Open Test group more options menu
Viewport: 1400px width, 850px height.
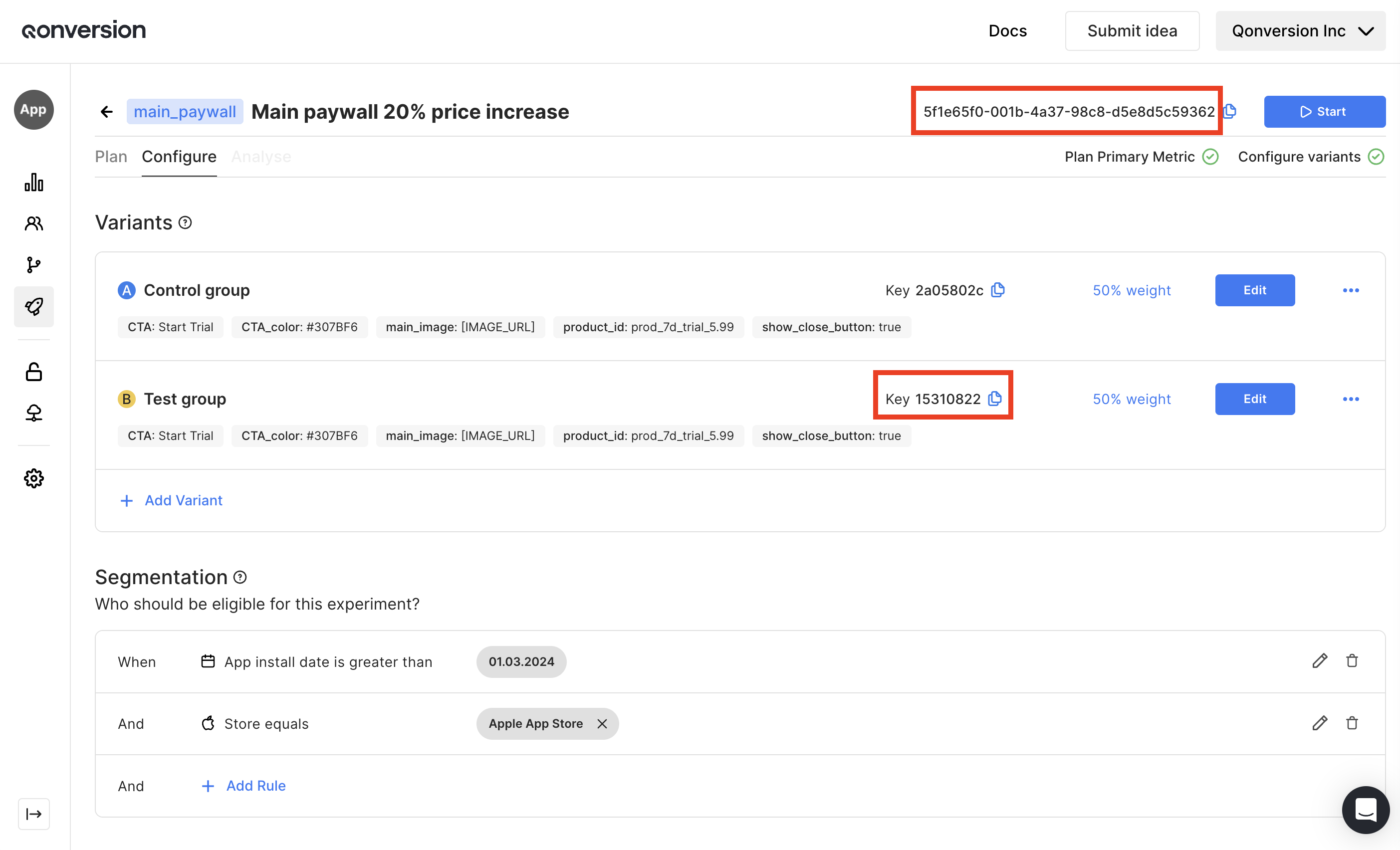pos(1351,399)
